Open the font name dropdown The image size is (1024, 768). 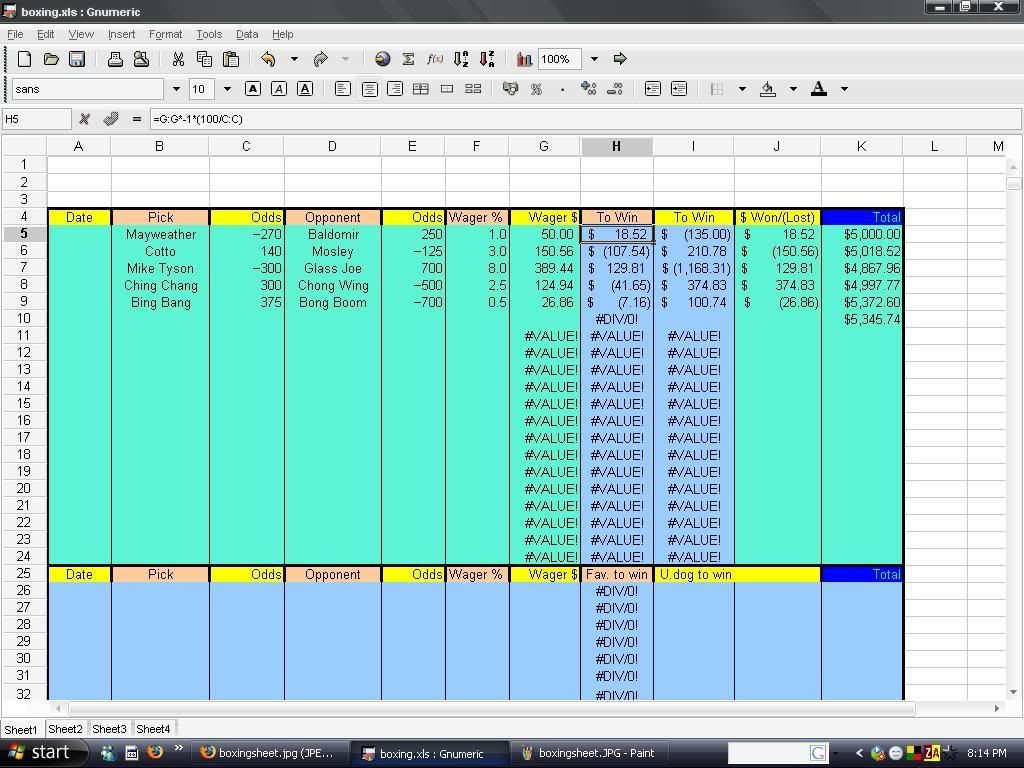178,89
